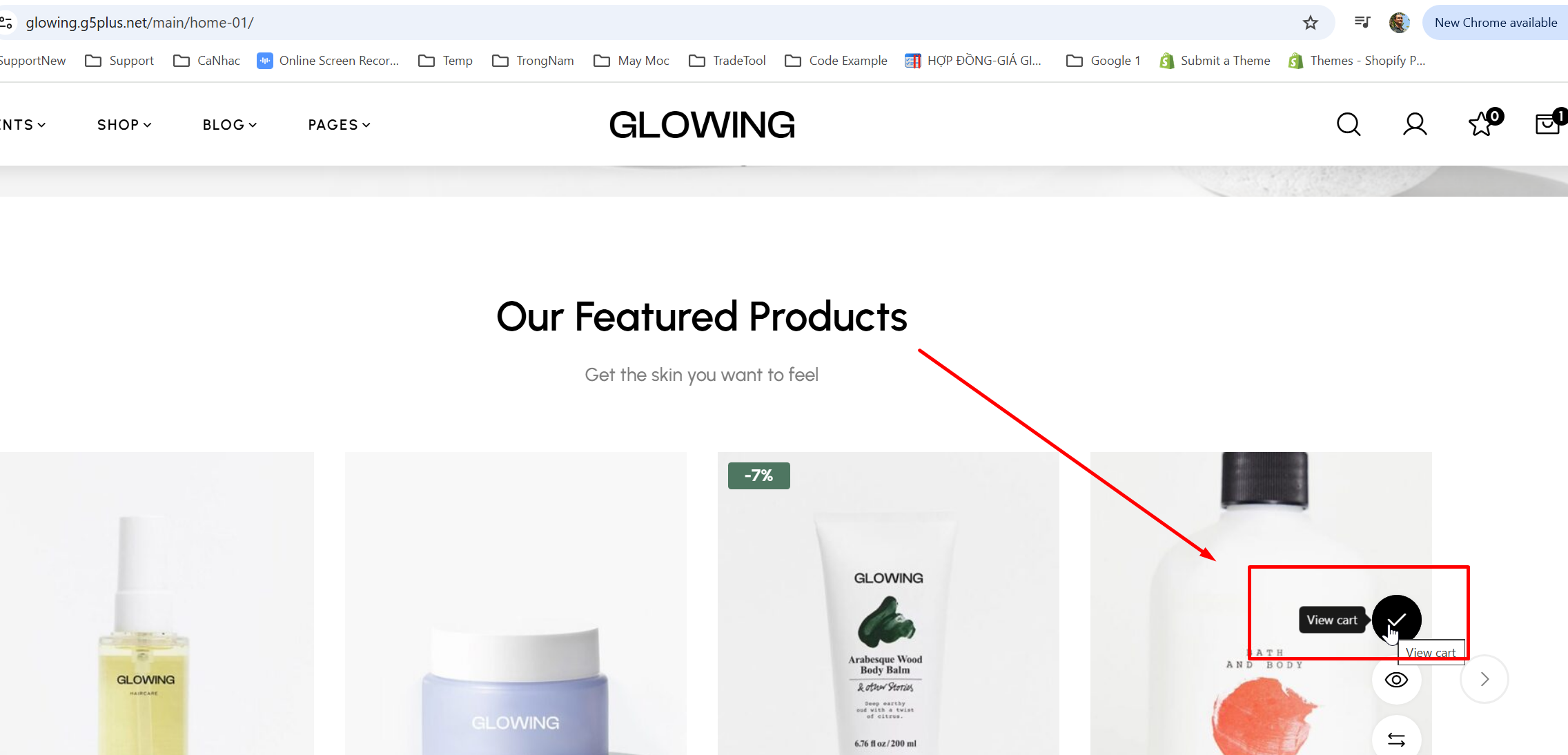Click New Chrome available button
This screenshot has height=755, width=1568.
coord(1495,23)
